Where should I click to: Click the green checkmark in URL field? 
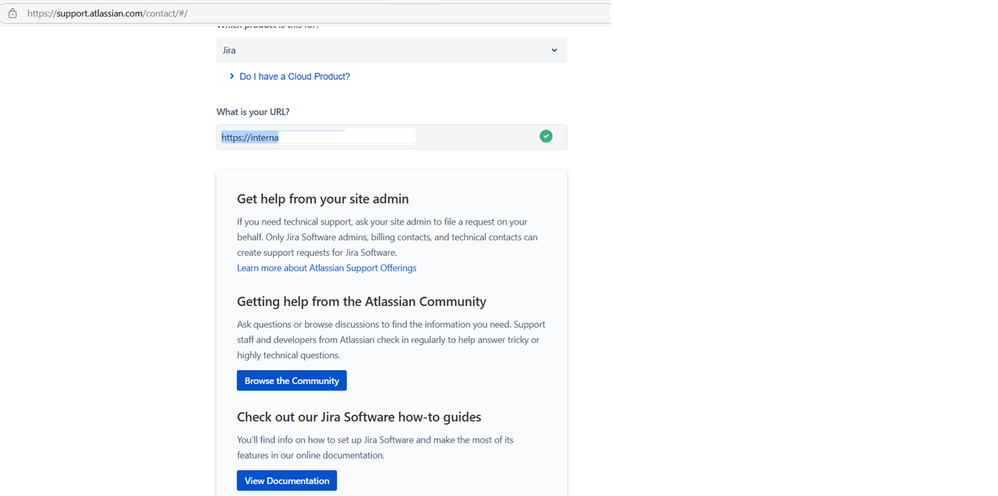click(545, 136)
